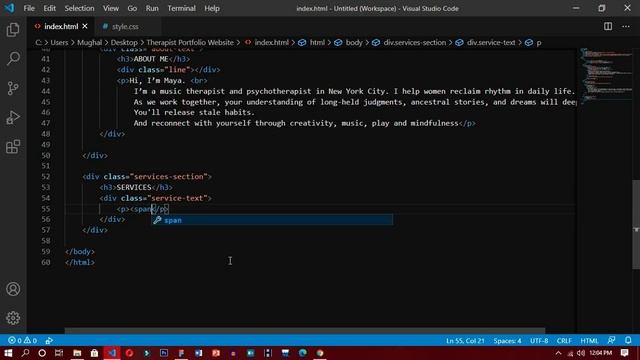
Task: Open the Source Control view
Action: (x=13, y=88)
